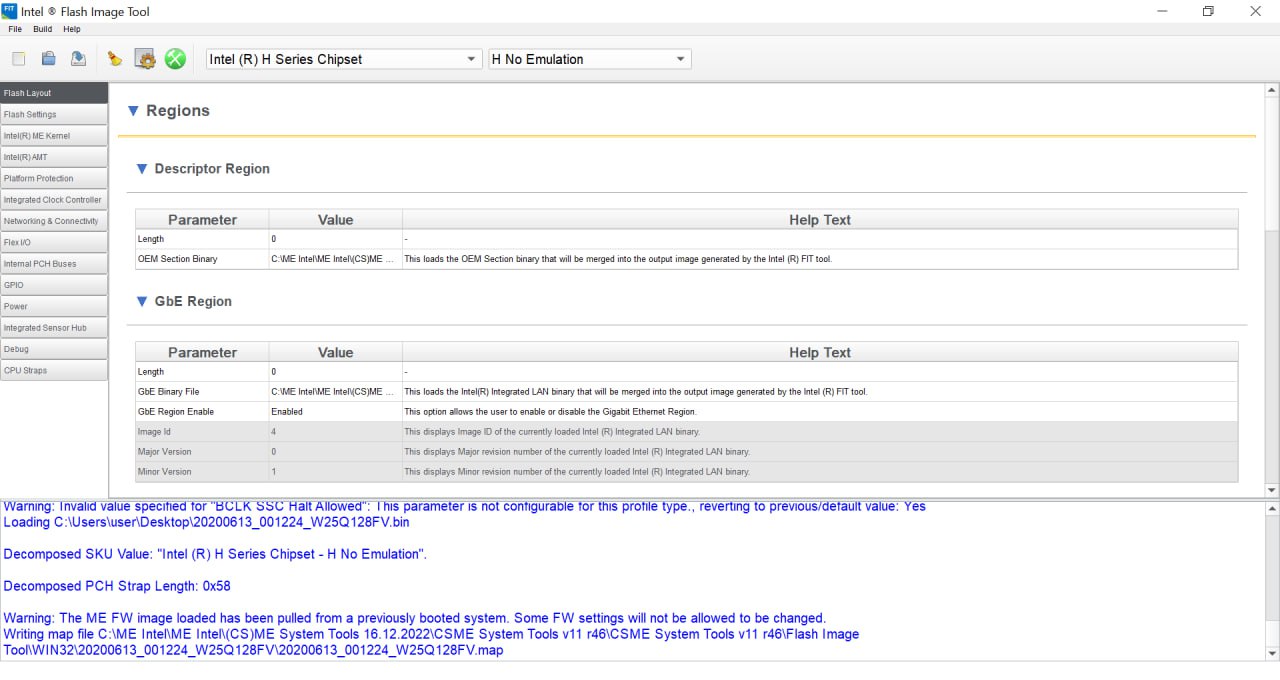Click the 'Decomposed SKU Value' log line
Viewport: 1280px width, 680px height.
click(x=215, y=554)
